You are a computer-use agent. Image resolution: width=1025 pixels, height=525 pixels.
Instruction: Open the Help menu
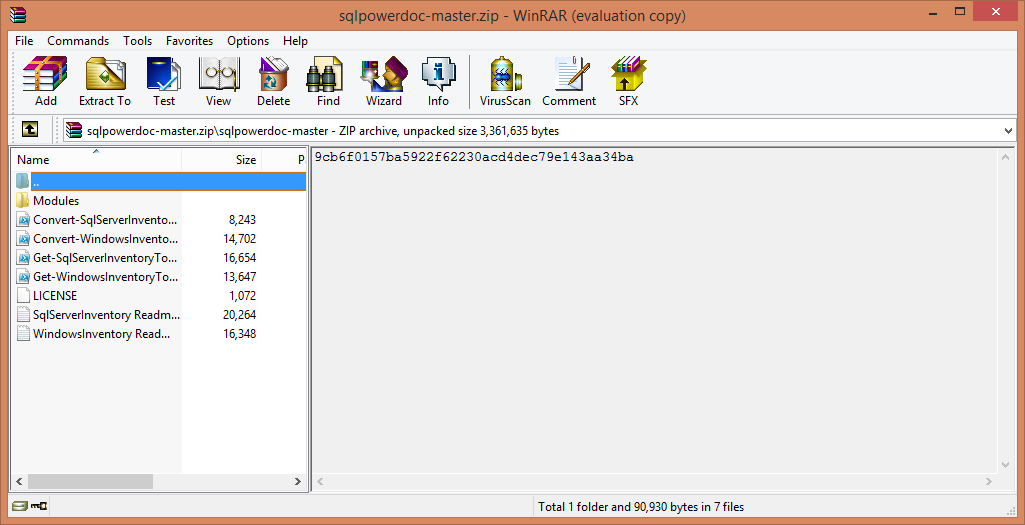click(x=295, y=41)
